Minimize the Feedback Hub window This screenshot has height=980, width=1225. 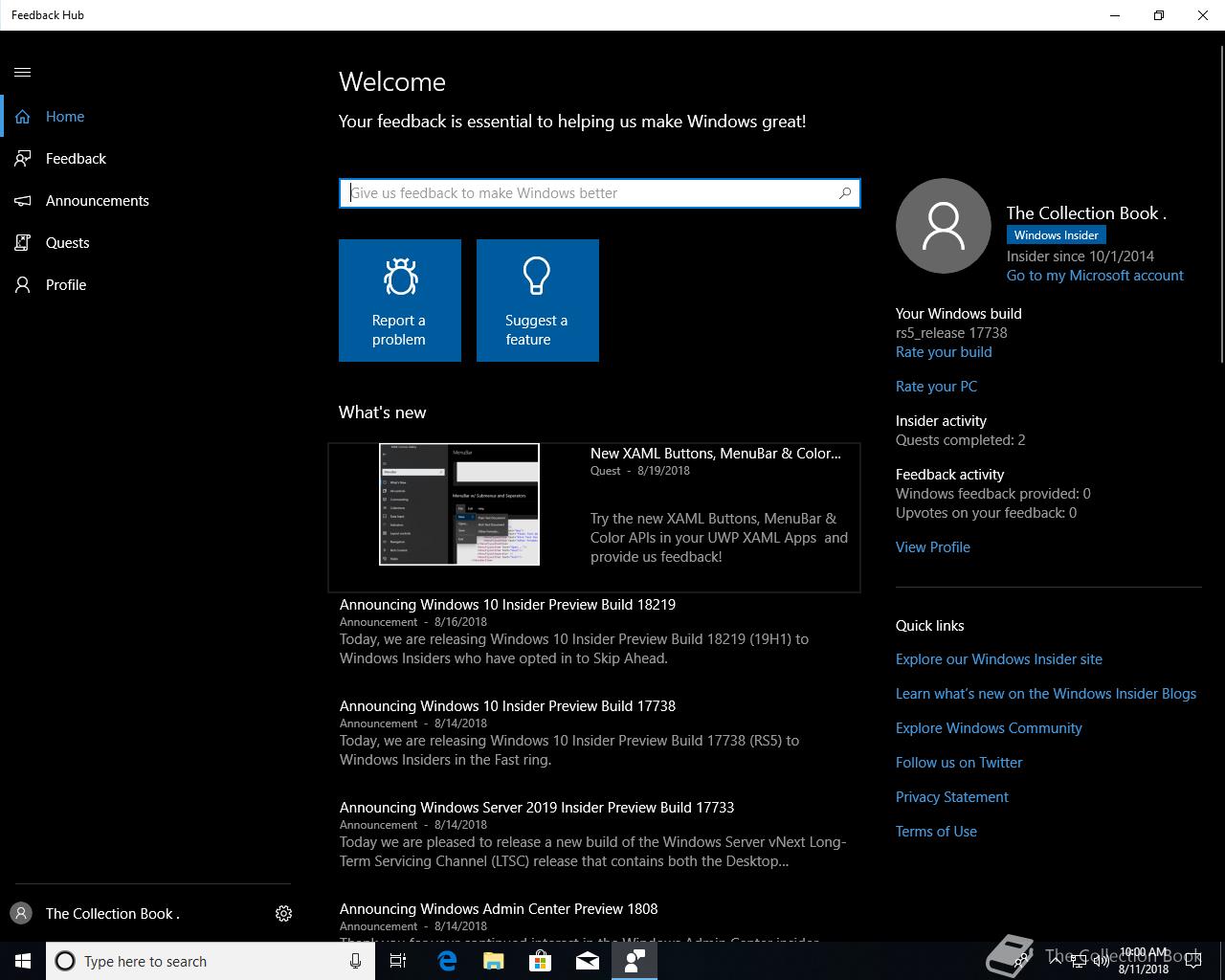tap(1115, 15)
